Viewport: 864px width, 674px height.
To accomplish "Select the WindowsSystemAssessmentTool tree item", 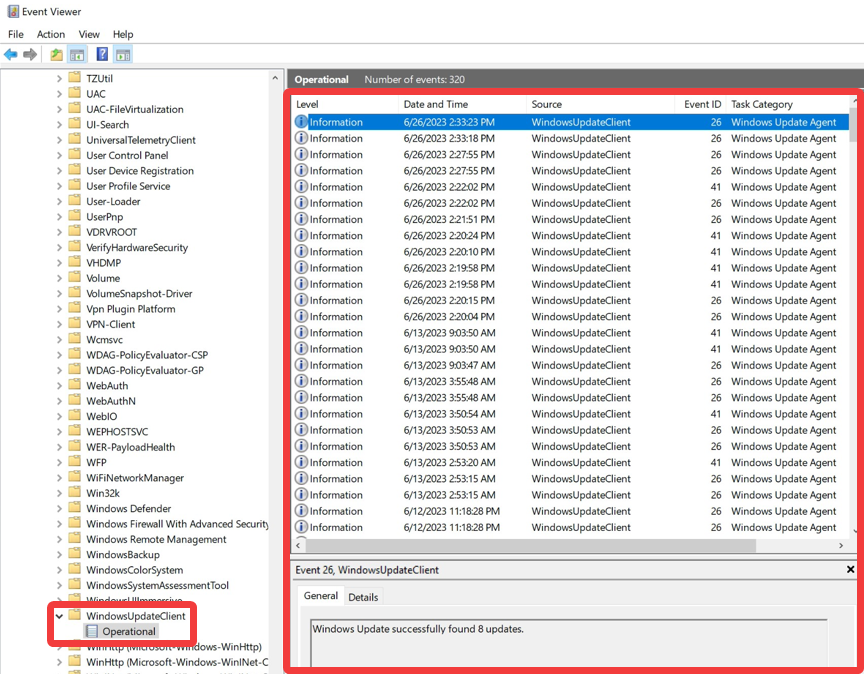I will pos(157,585).
